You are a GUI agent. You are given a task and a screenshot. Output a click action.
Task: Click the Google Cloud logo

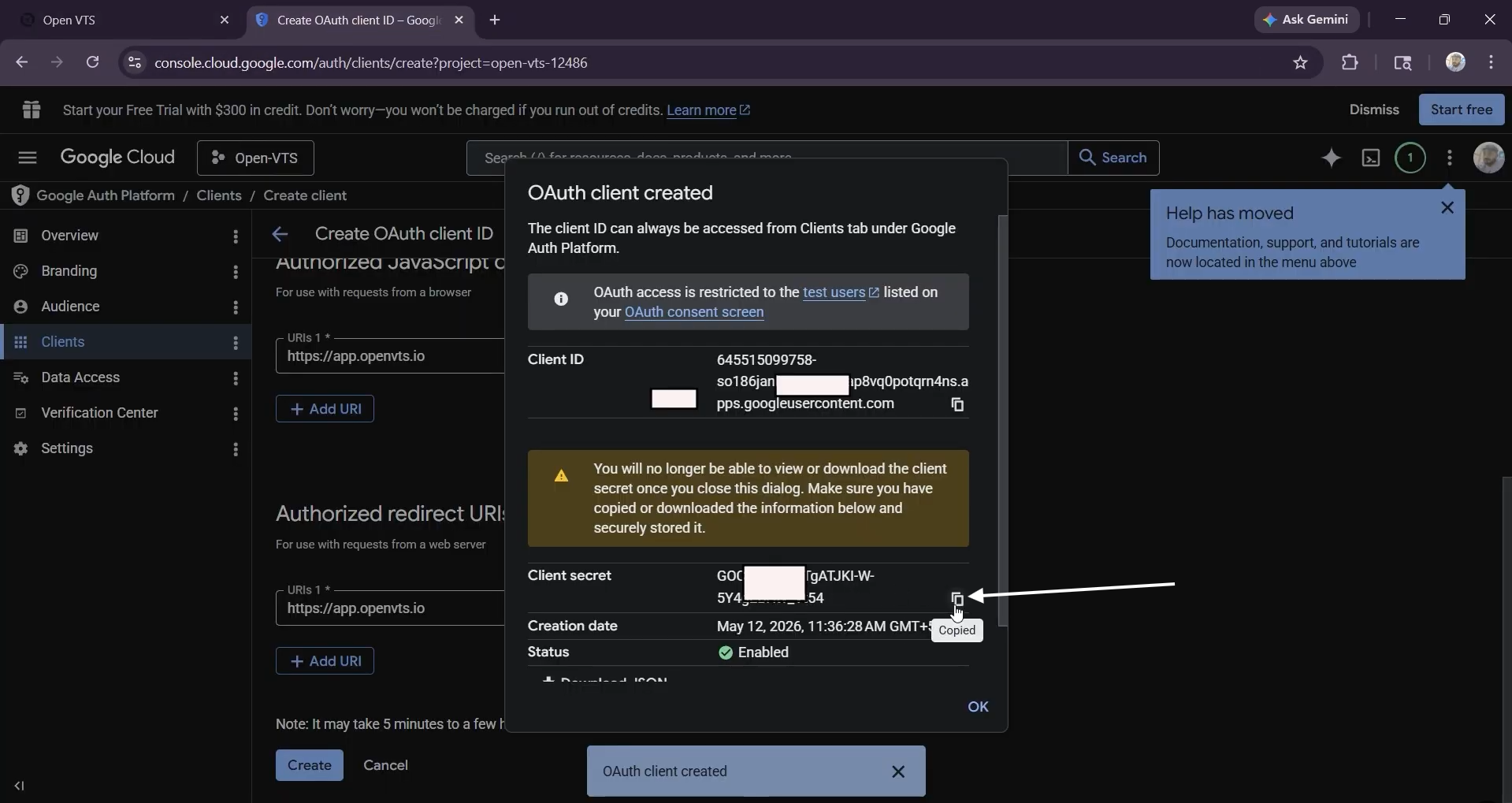coord(117,158)
